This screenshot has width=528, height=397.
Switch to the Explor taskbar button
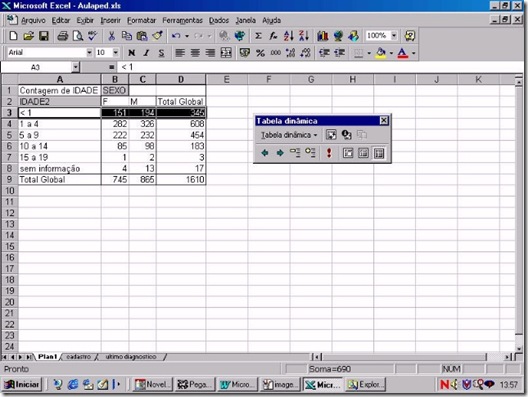pos(365,384)
